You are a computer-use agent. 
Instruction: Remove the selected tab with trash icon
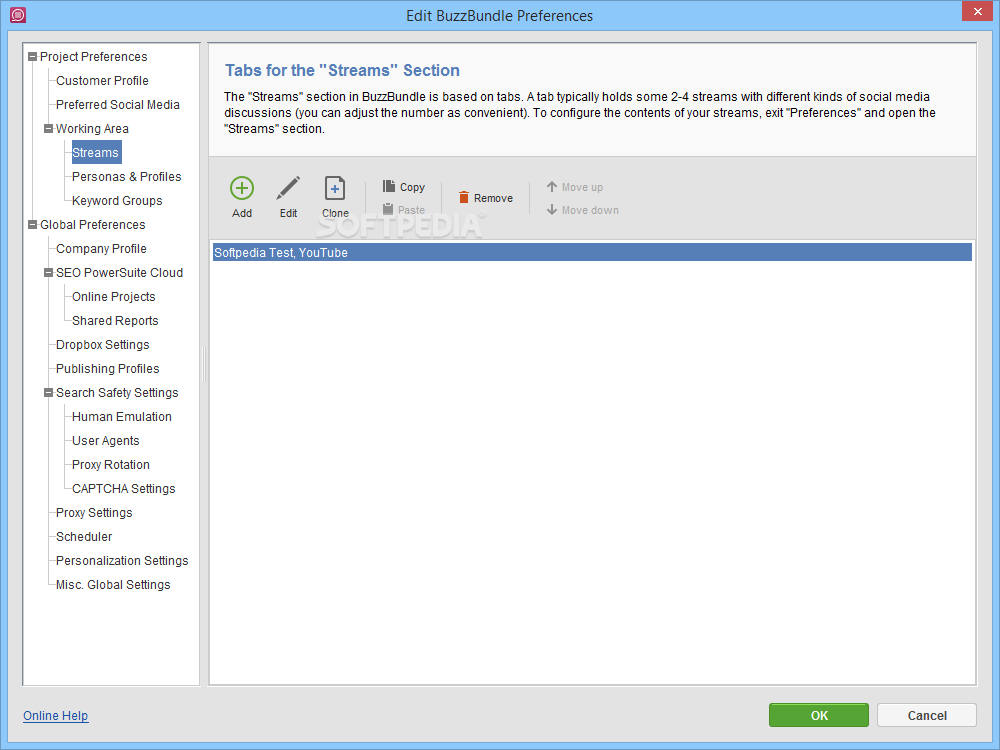tap(485, 198)
